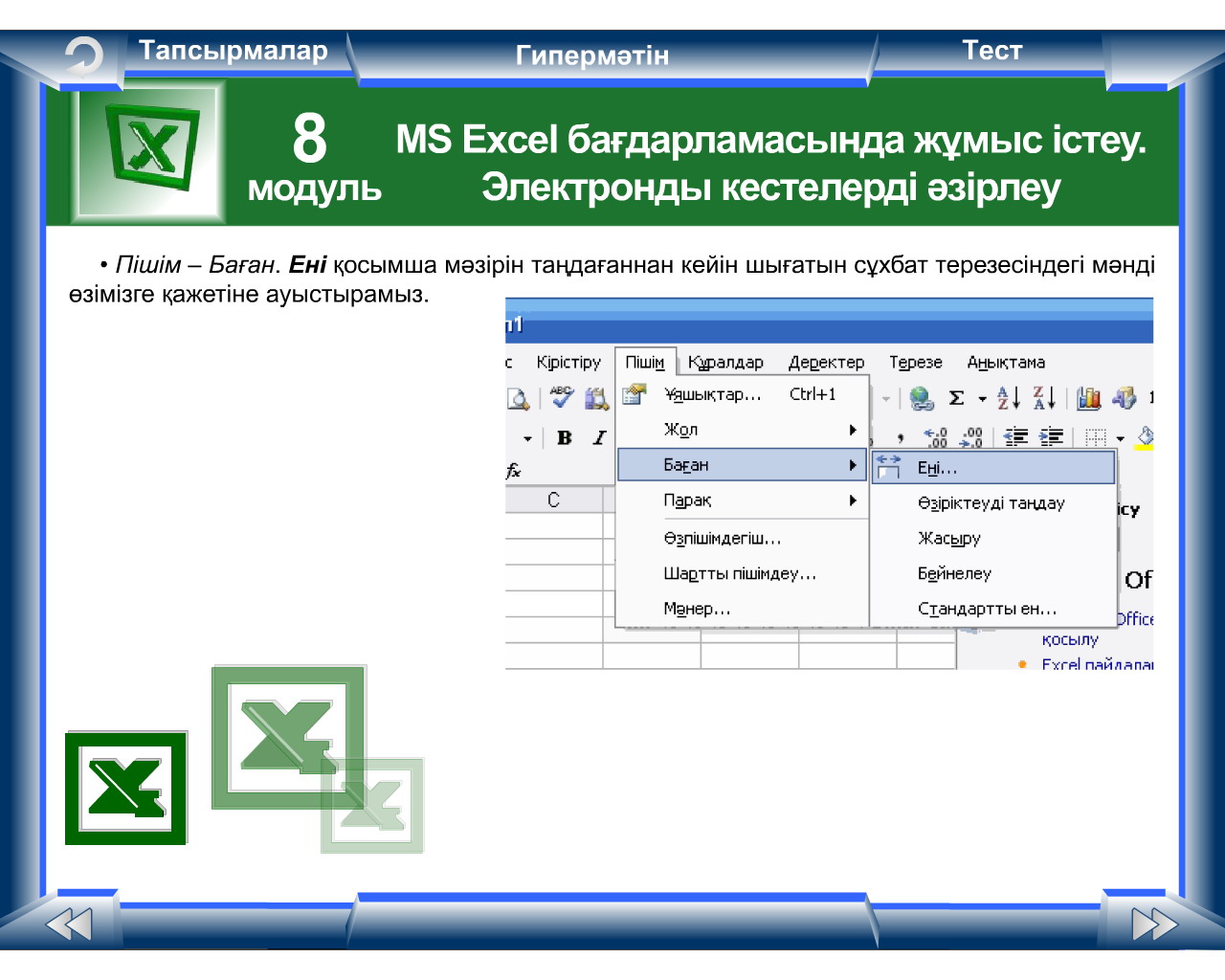
Task: Choose Мәнер... menu entry
Action: 743,609
